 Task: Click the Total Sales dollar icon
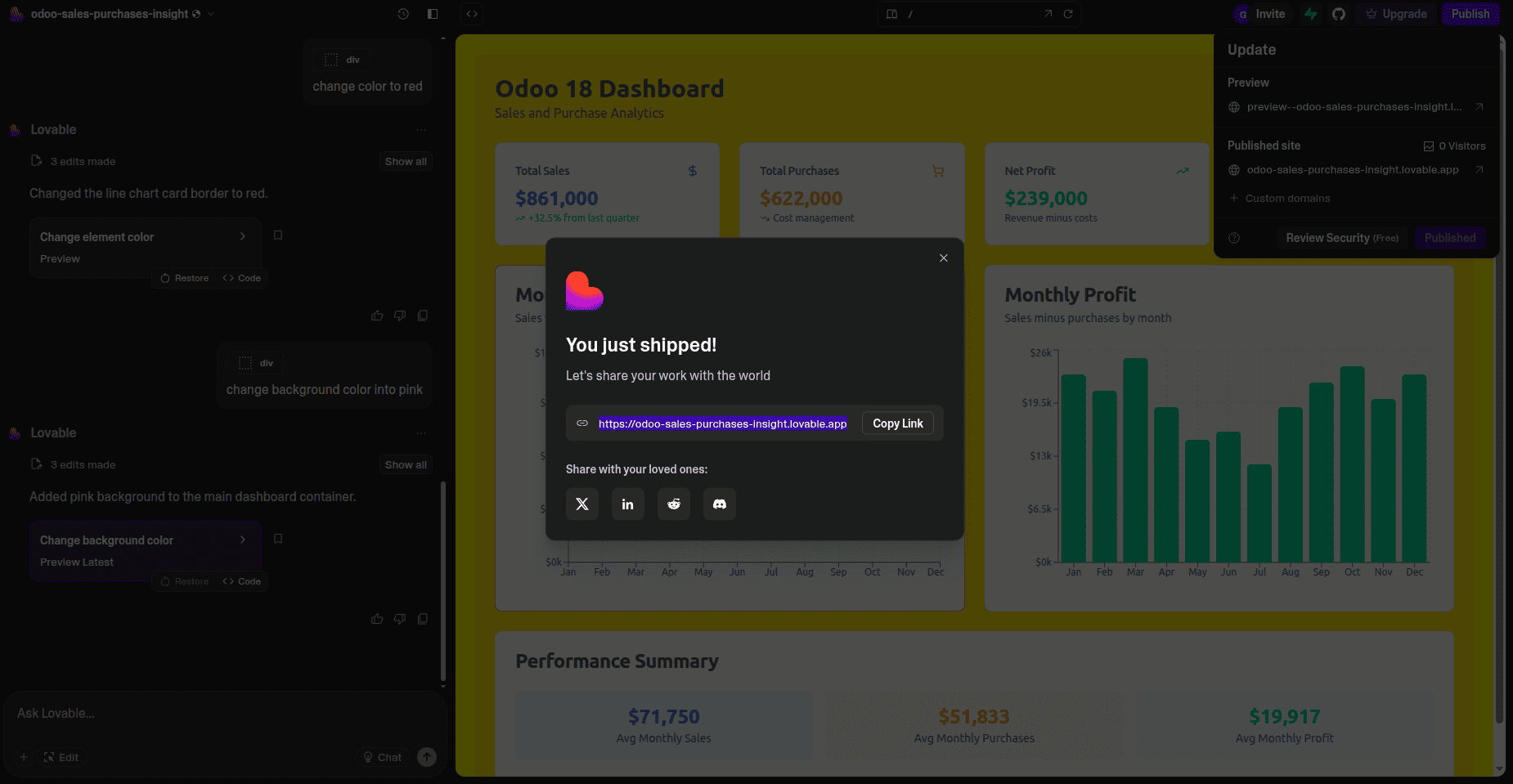pyautogui.click(x=693, y=171)
